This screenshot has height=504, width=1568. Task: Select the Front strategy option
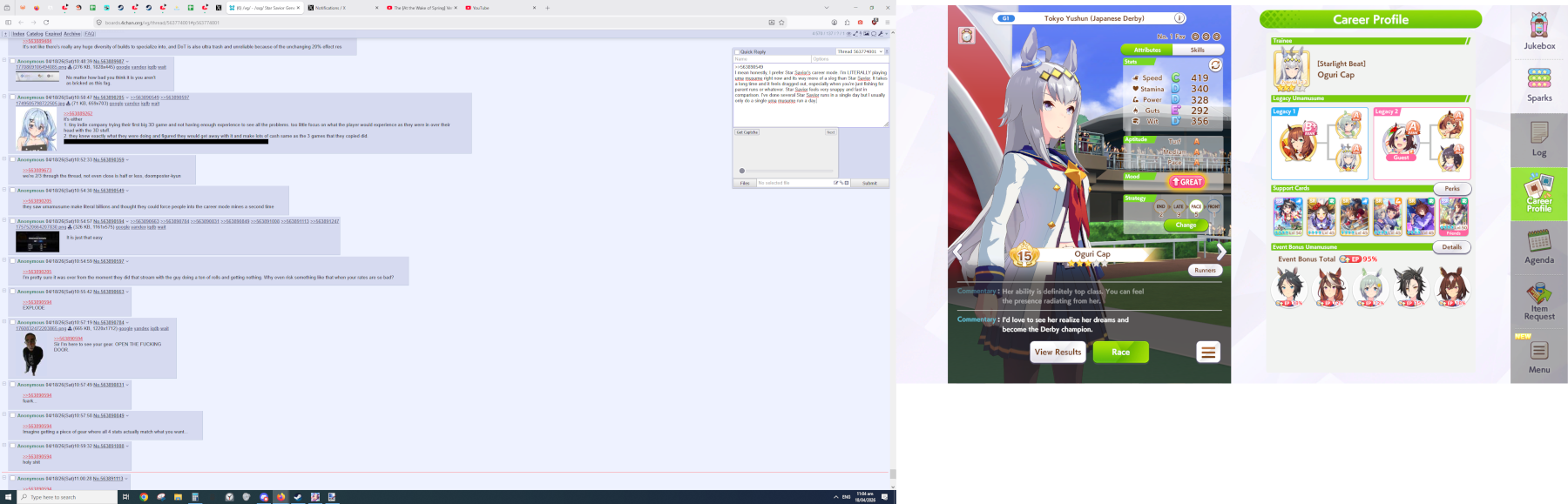(x=1213, y=207)
